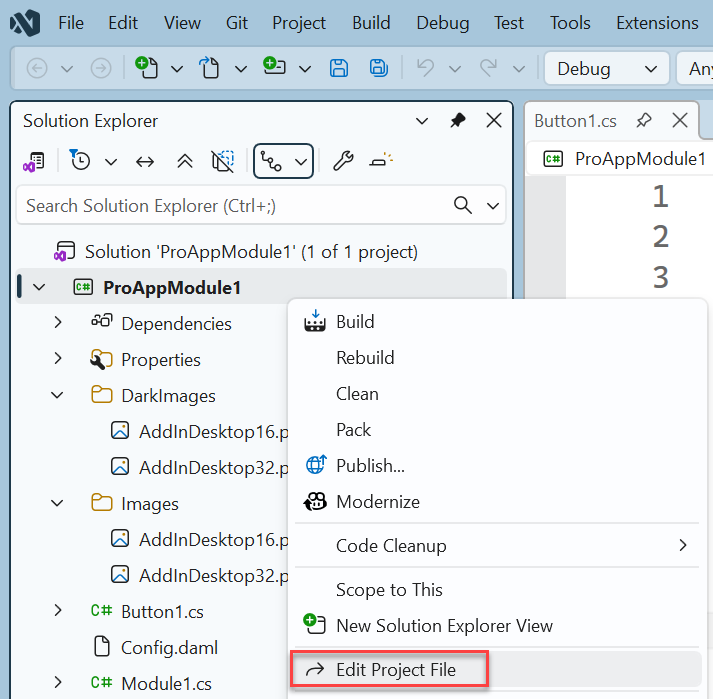Click the Preview Selected Items icon
The width and height of the screenshot is (713, 699).
(x=381, y=160)
